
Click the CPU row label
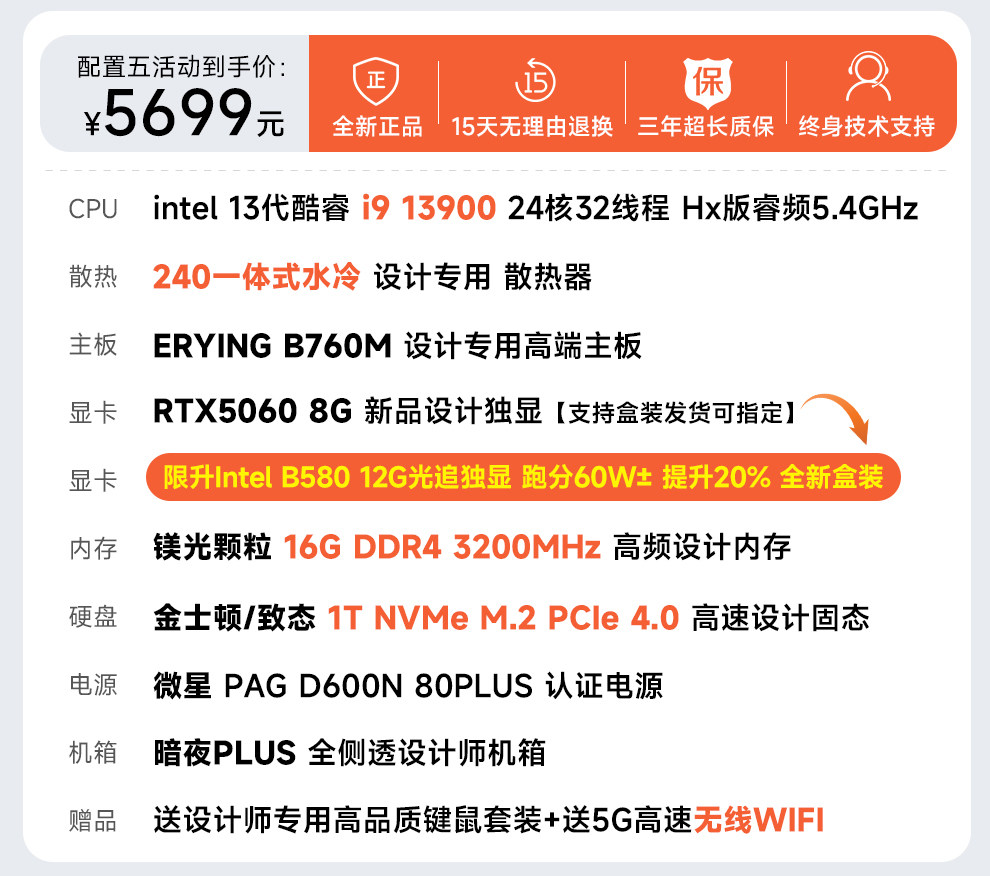click(x=93, y=209)
